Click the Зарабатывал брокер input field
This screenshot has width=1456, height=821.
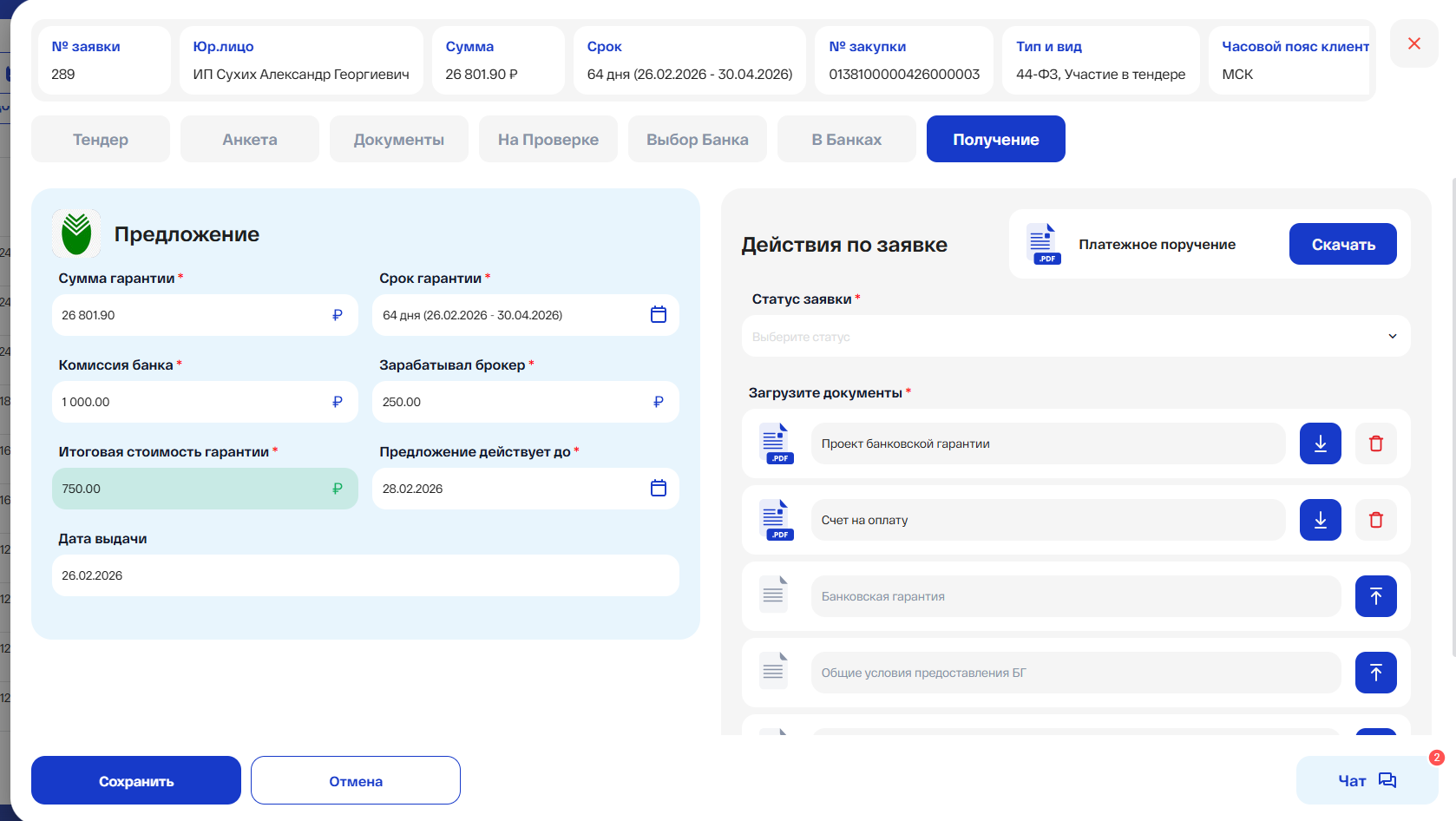click(x=526, y=402)
